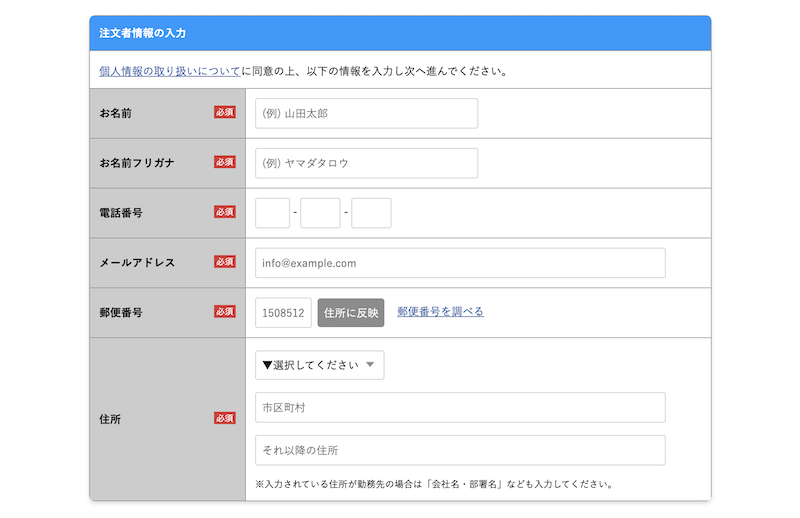800x518 pixels.
Task: Click the 電話番号 label text
Action: (x=121, y=213)
